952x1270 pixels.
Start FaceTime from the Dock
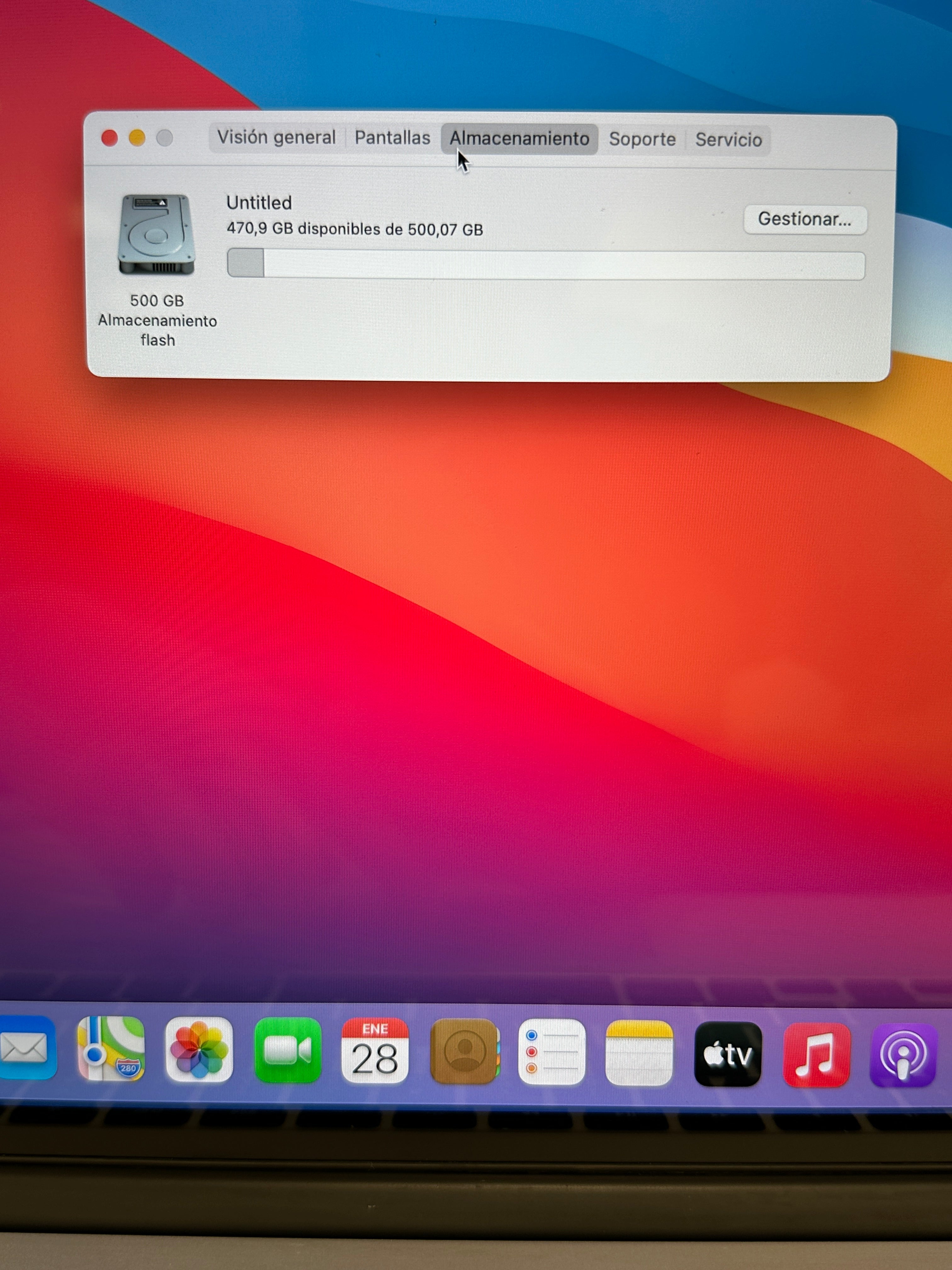coord(287,1050)
